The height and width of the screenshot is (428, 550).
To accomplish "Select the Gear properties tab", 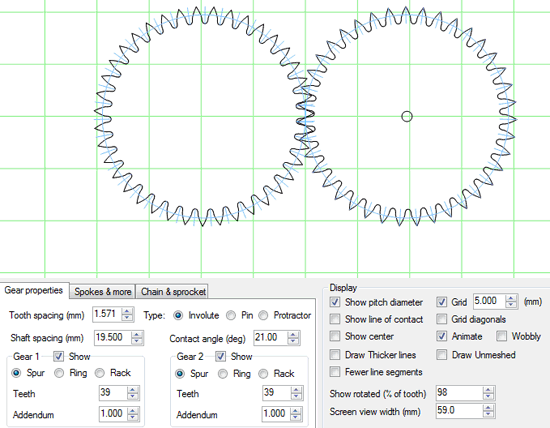I will [x=34, y=290].
